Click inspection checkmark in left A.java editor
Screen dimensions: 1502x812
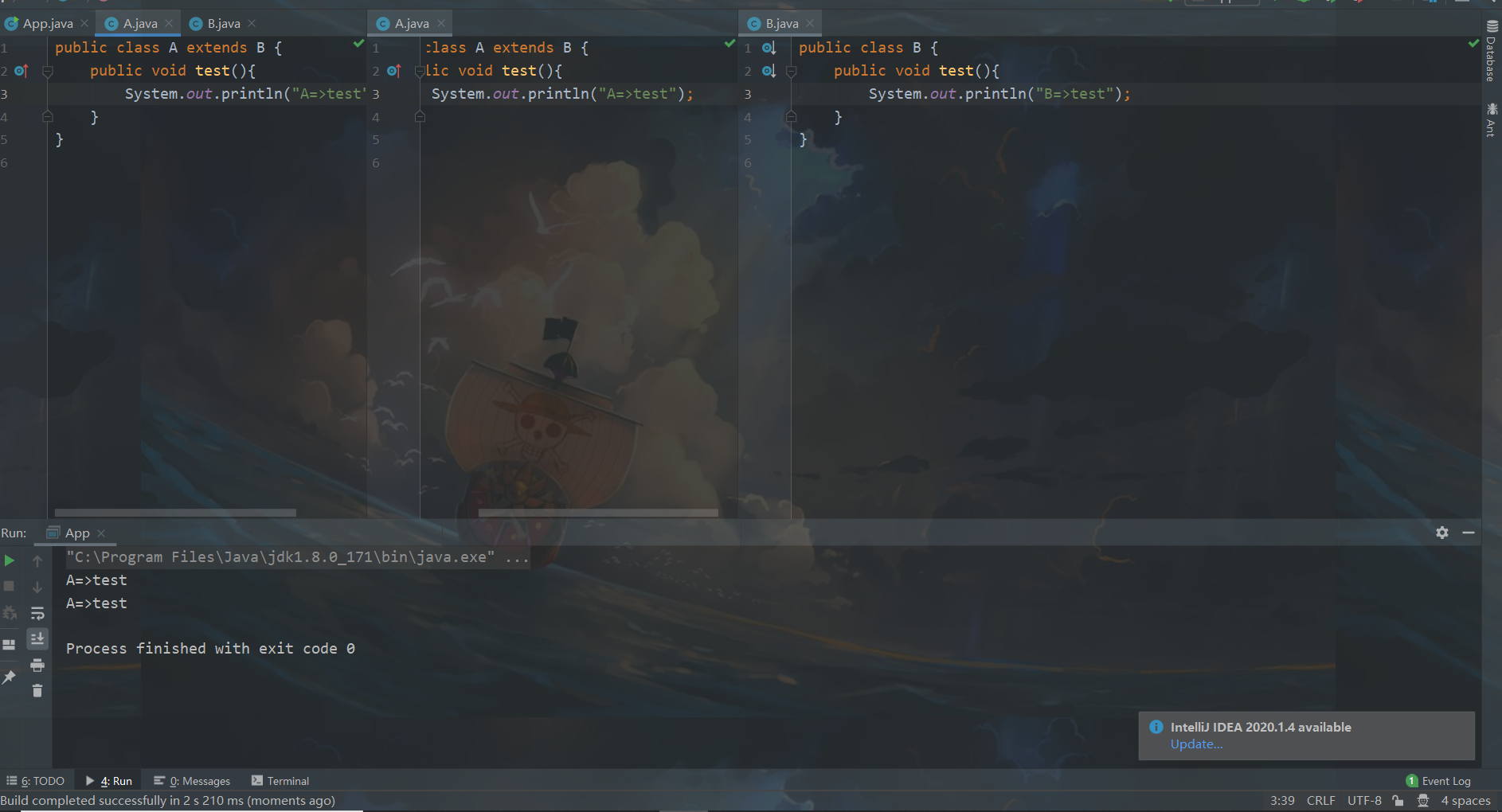tap(358, 44)
